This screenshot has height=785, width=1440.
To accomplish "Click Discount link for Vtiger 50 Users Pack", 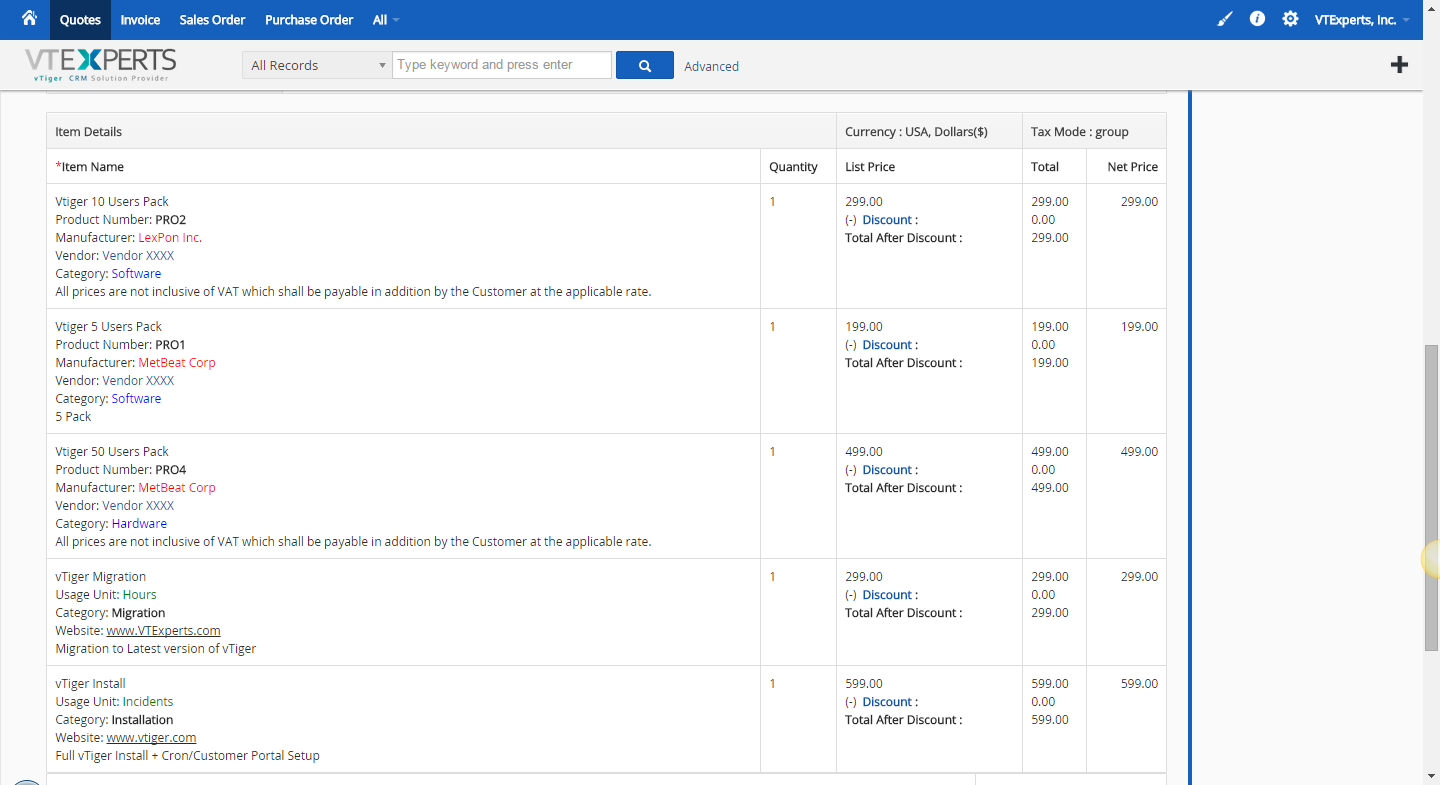I will point(887,470).
